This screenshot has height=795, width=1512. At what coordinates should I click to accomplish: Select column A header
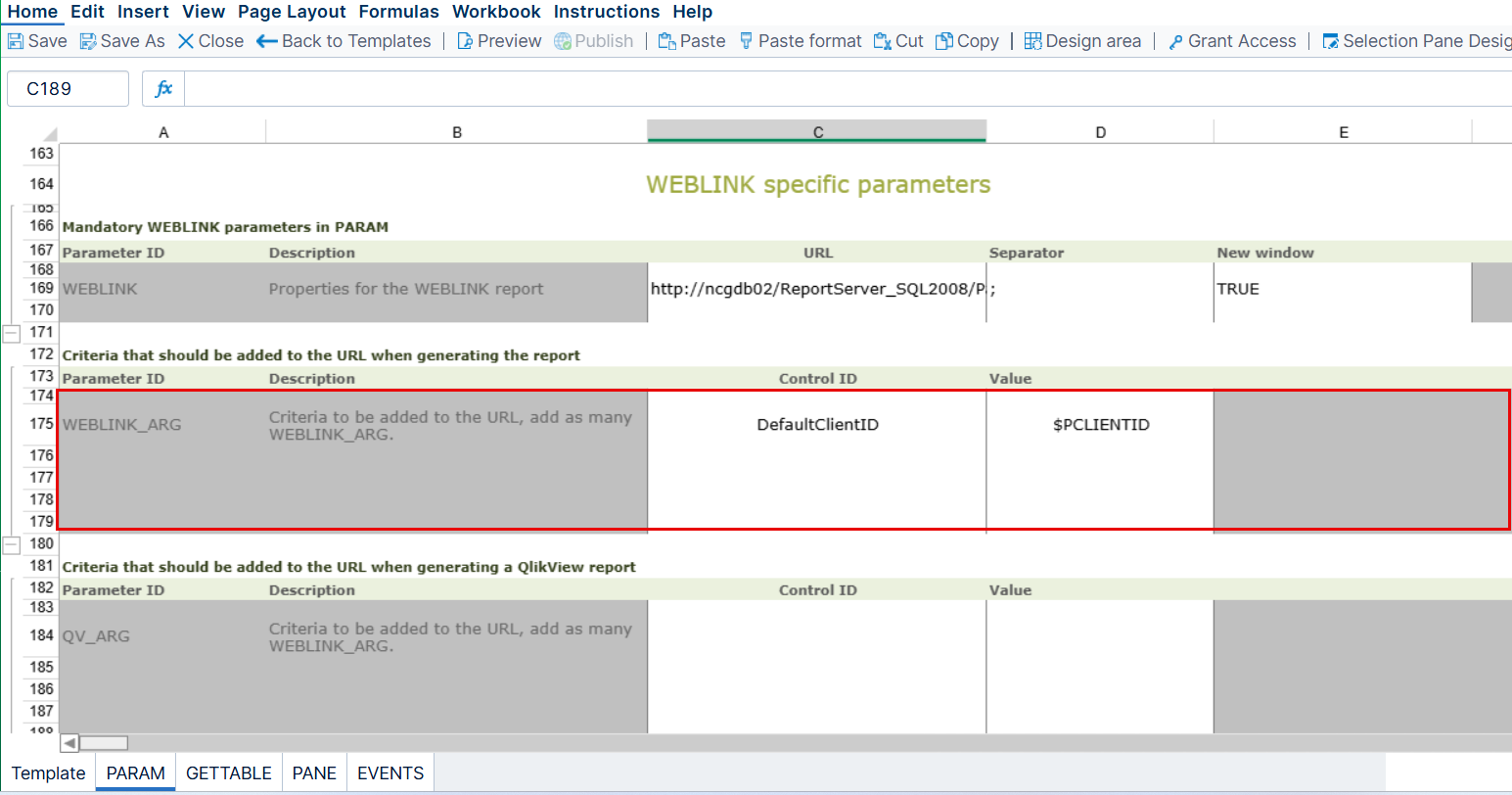(x=163, y=132)
